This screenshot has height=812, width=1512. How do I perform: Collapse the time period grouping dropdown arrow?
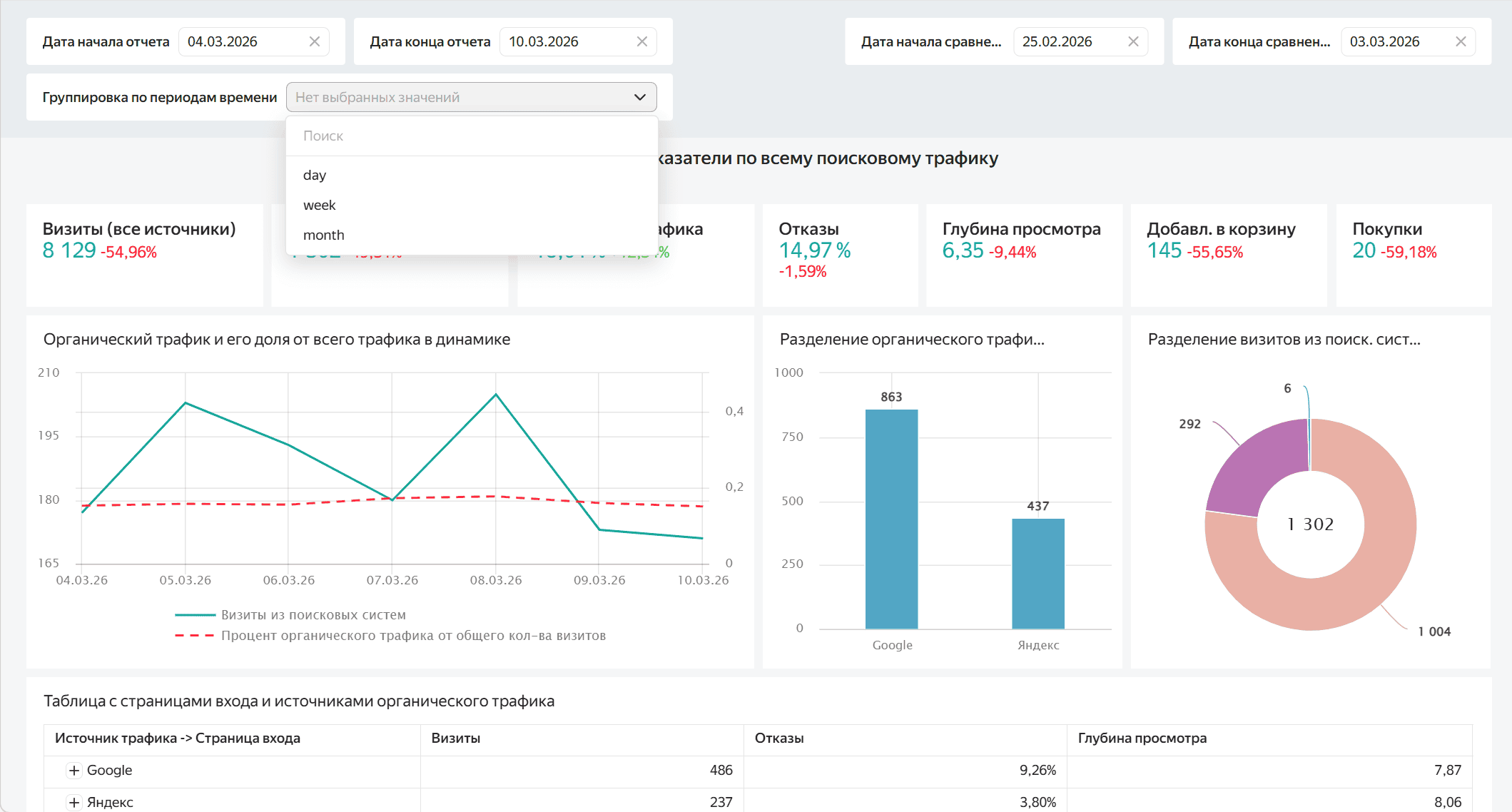click(x=639, y=97)
